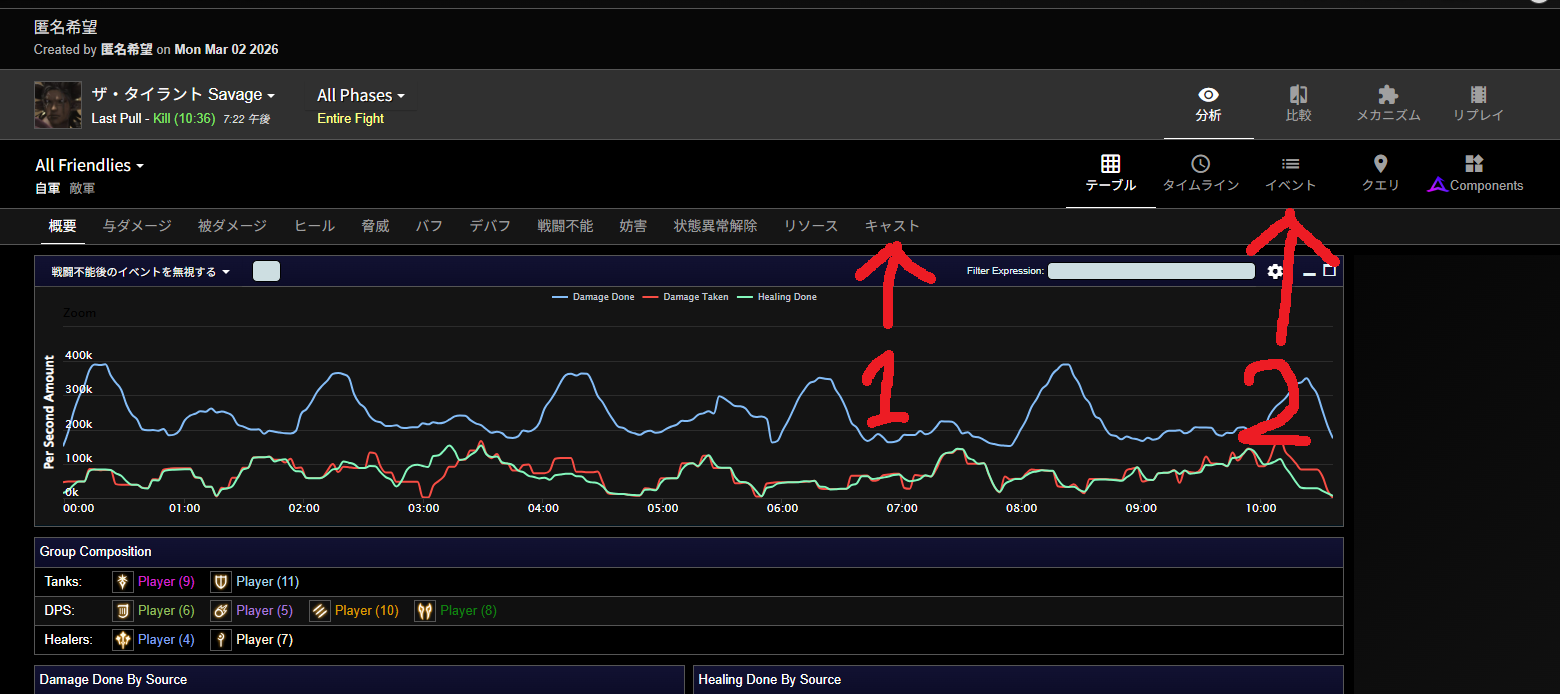The width and height of the screenshot is (1560, 694).
Task: Click the chart settings gear icon
Action: point(1275,271)
